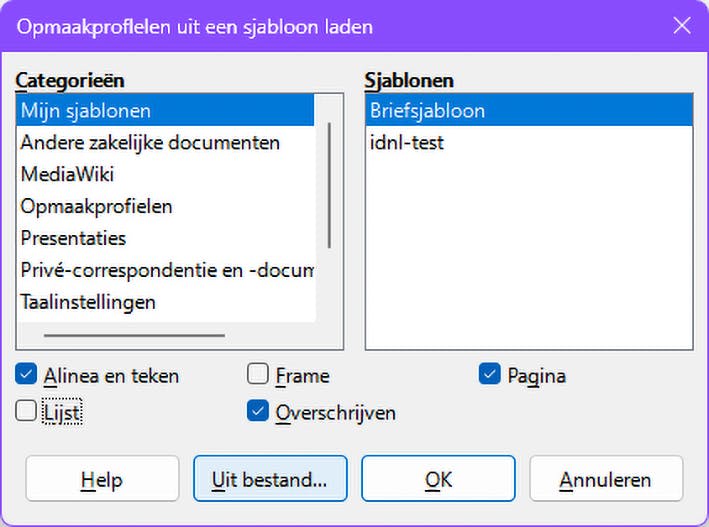Enable the Lijst checkbox

[x=27, y=412]
